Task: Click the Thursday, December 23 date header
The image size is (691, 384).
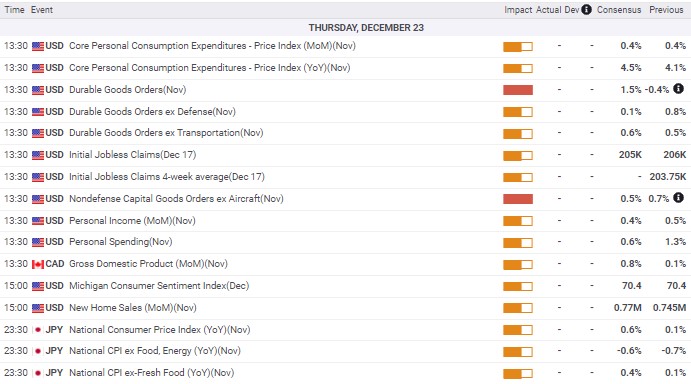Action: tap(366, 28)
